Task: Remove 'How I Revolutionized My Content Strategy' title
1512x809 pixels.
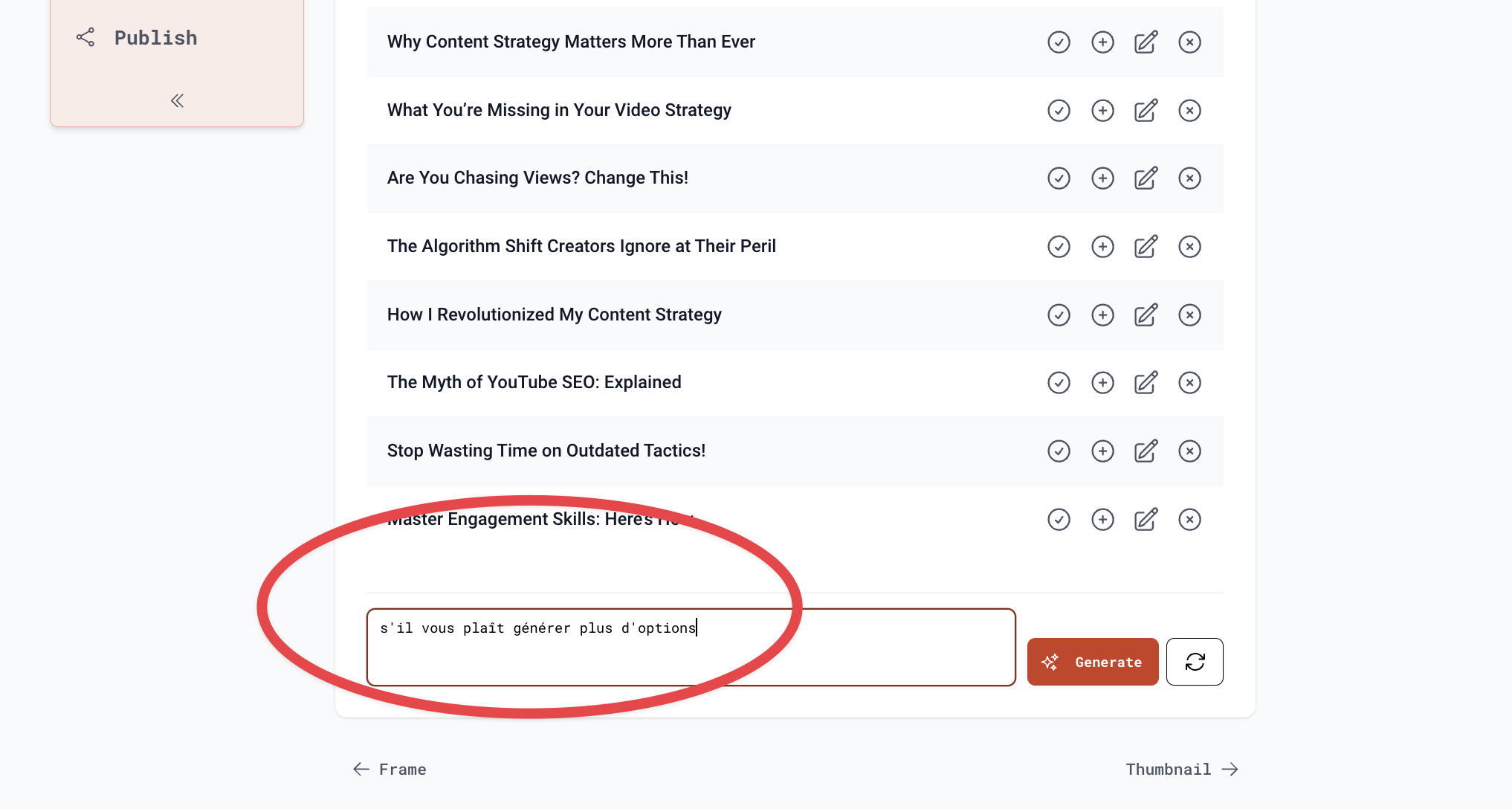Action: 1190,315
